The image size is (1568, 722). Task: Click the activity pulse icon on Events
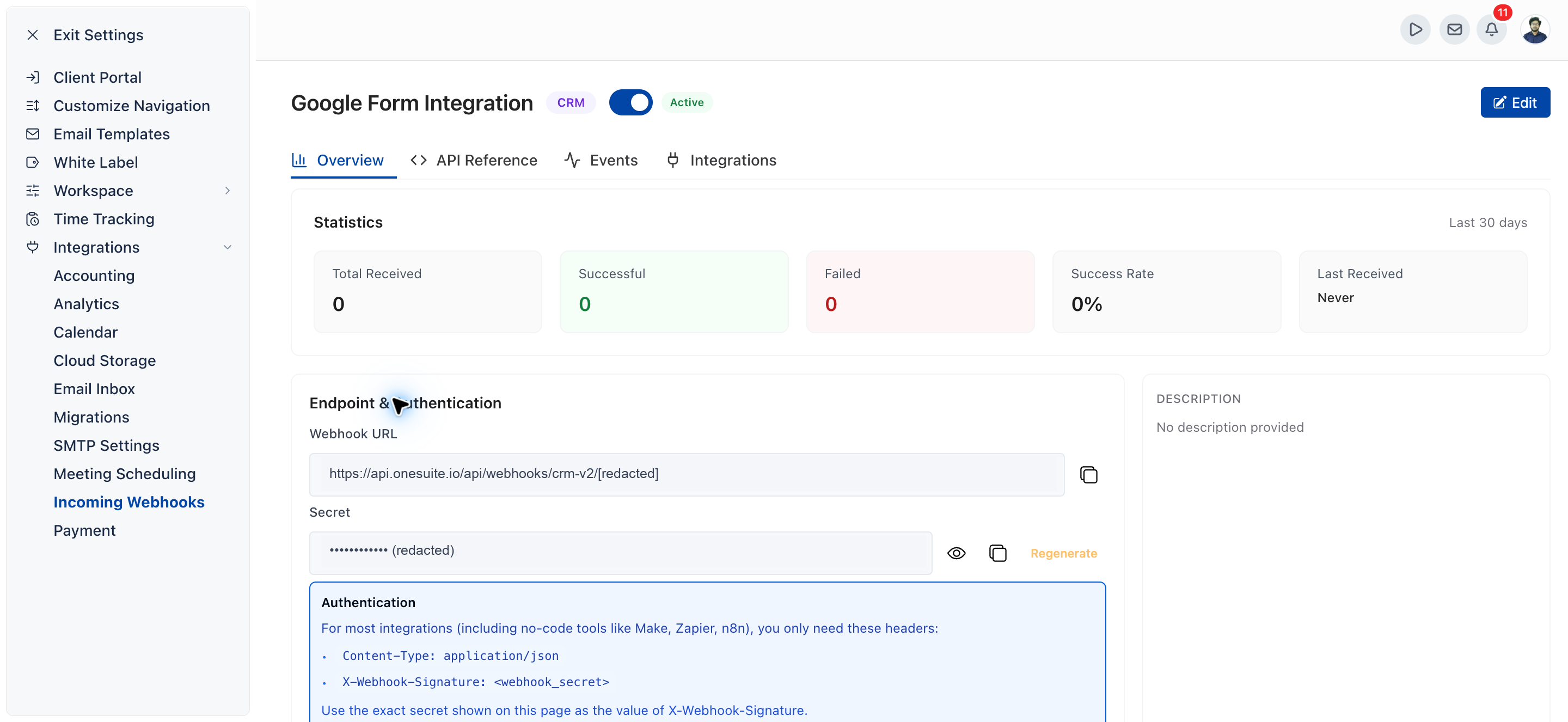(x=572, y=160)
